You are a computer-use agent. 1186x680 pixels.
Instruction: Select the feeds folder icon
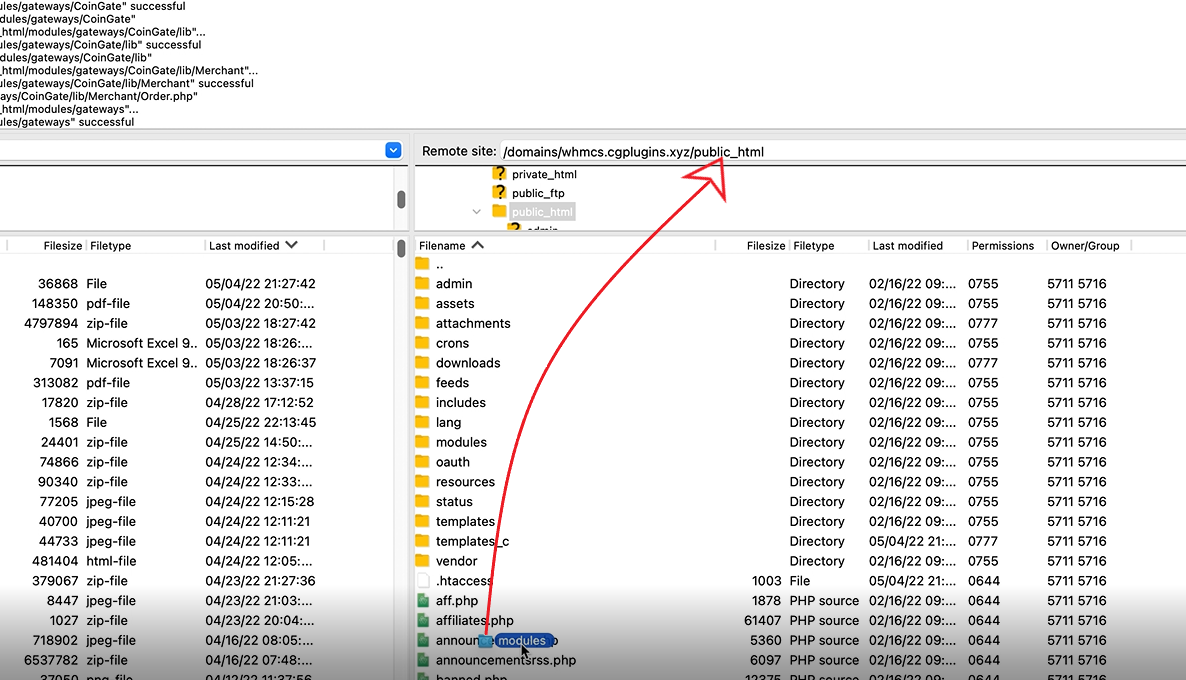[x=422, y=383]
